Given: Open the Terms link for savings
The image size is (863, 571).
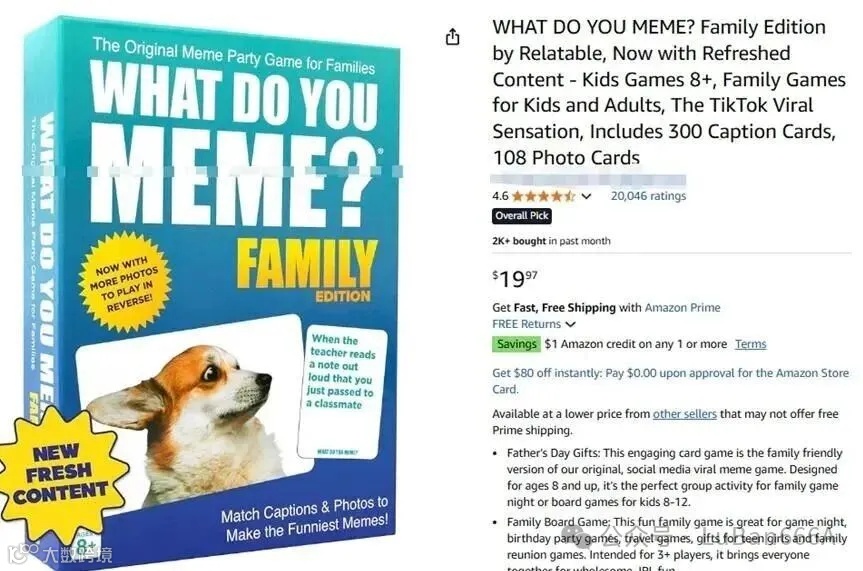Looking at the screenshot, I should [750, 344].
